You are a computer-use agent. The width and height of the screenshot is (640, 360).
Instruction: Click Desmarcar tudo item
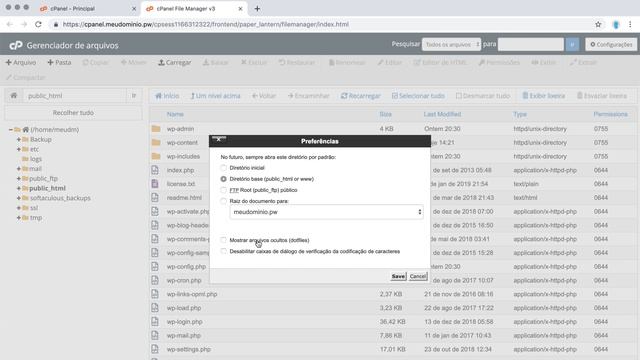[483, 96]
